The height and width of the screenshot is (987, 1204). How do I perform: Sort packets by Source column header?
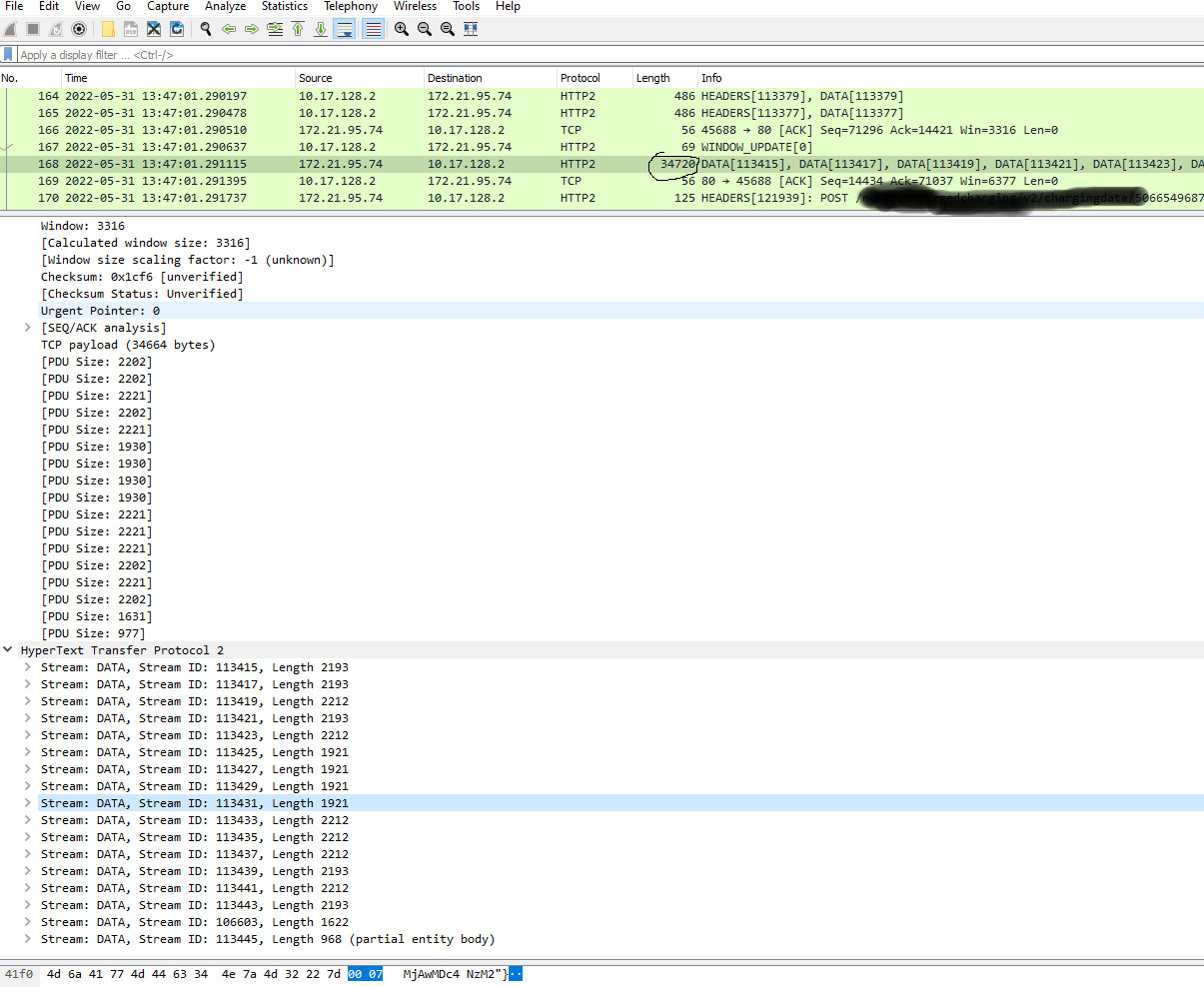(360, 78)
